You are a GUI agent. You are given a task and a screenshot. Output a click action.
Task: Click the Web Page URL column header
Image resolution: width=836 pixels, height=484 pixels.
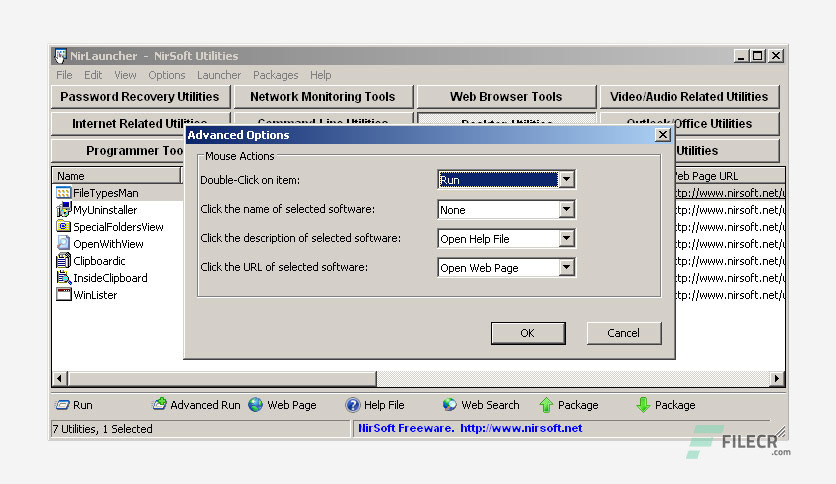tap(730, 176)
